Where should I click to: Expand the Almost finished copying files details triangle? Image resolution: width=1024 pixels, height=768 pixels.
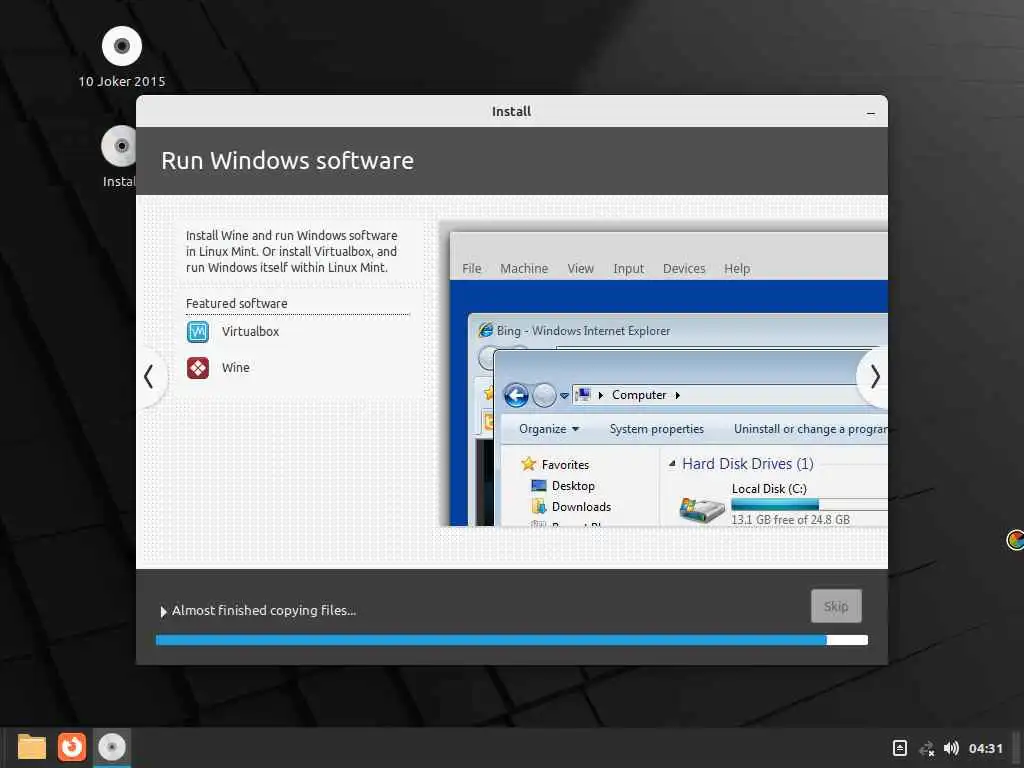[x=163, y=611]
